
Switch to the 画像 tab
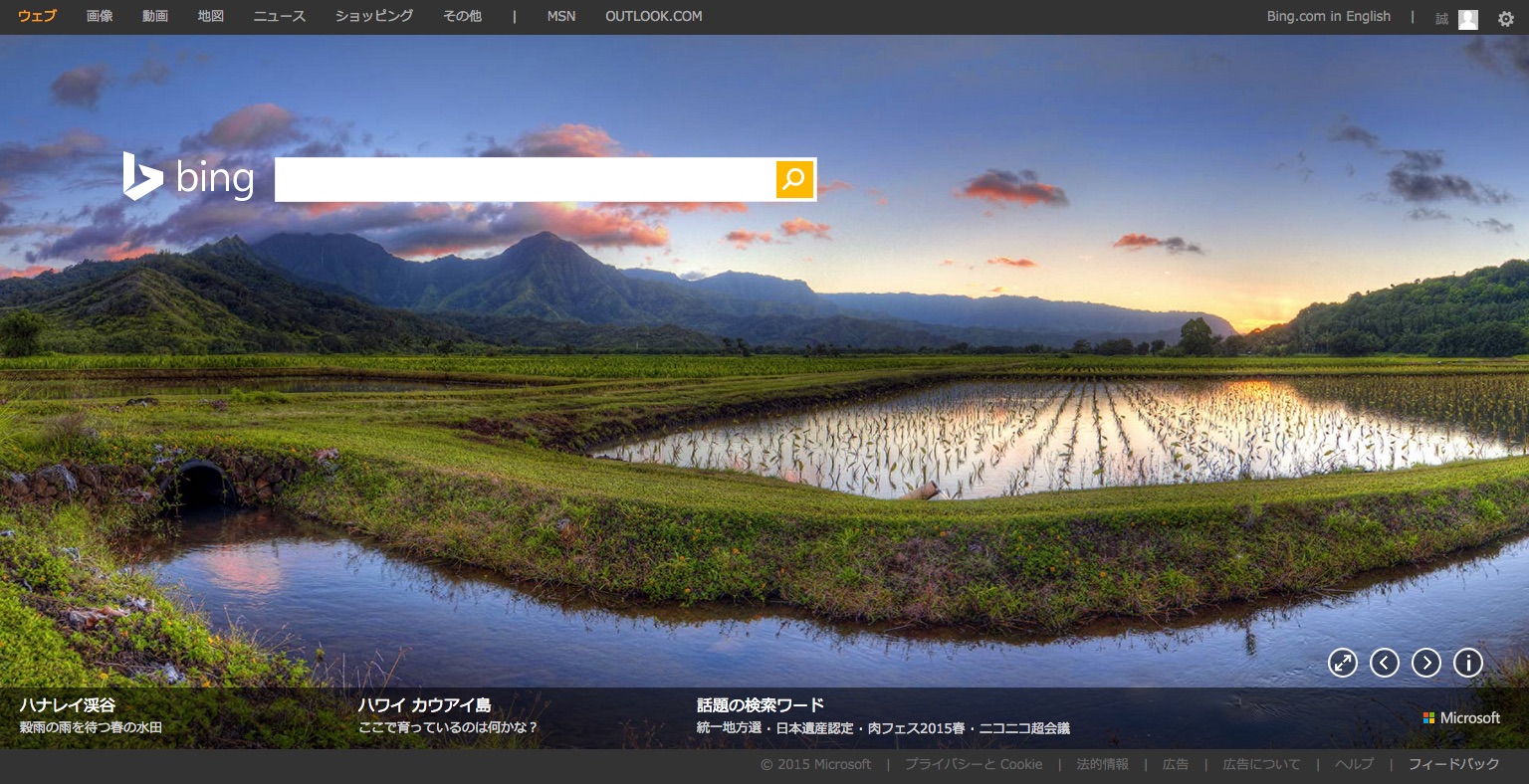100,16
